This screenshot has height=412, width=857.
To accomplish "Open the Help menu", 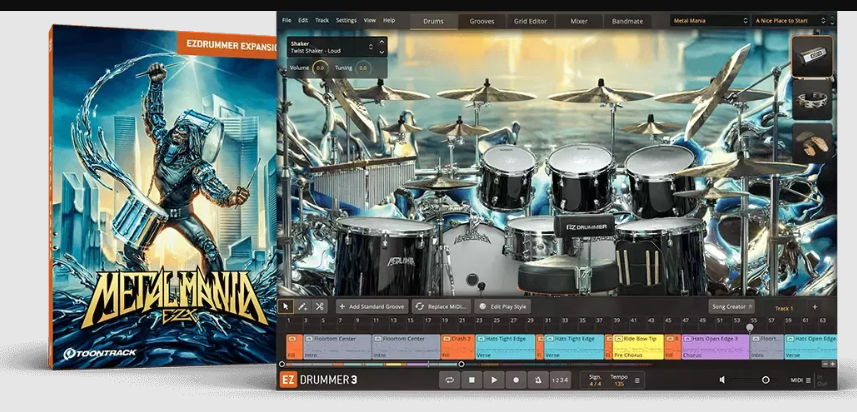I will 389,20.
